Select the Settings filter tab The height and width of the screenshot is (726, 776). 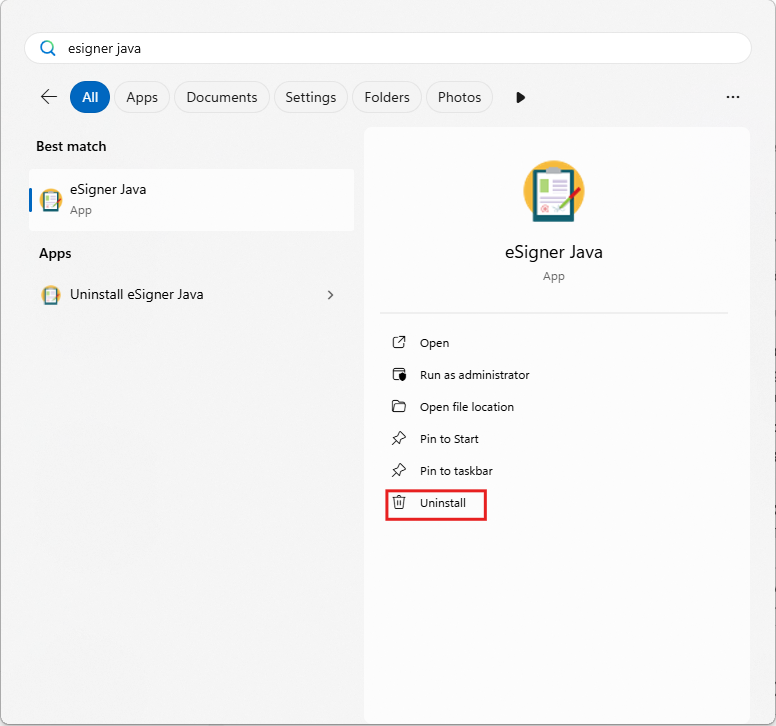coord(311,97)
